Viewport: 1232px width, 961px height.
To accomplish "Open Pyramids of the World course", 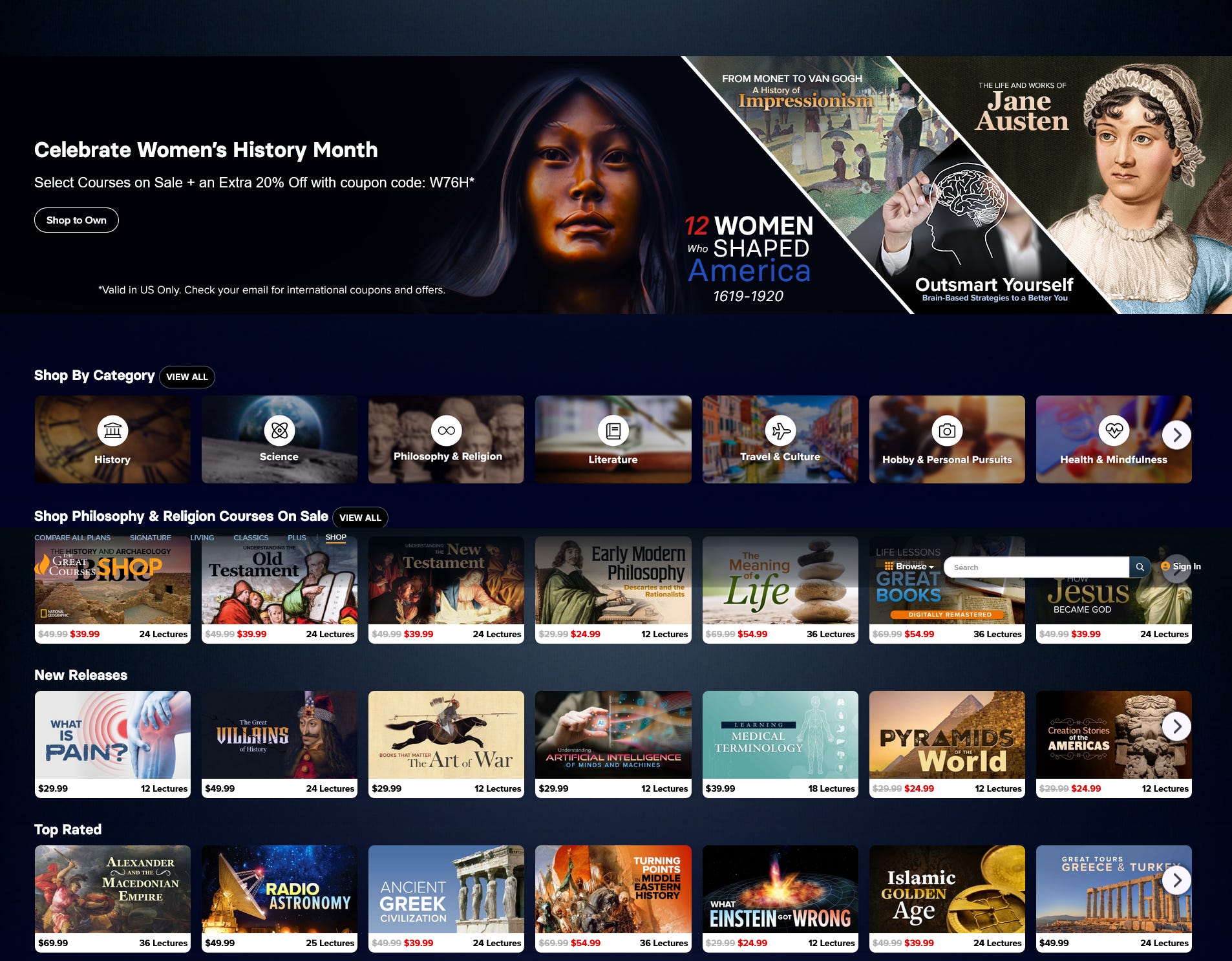I will [947, 744].
